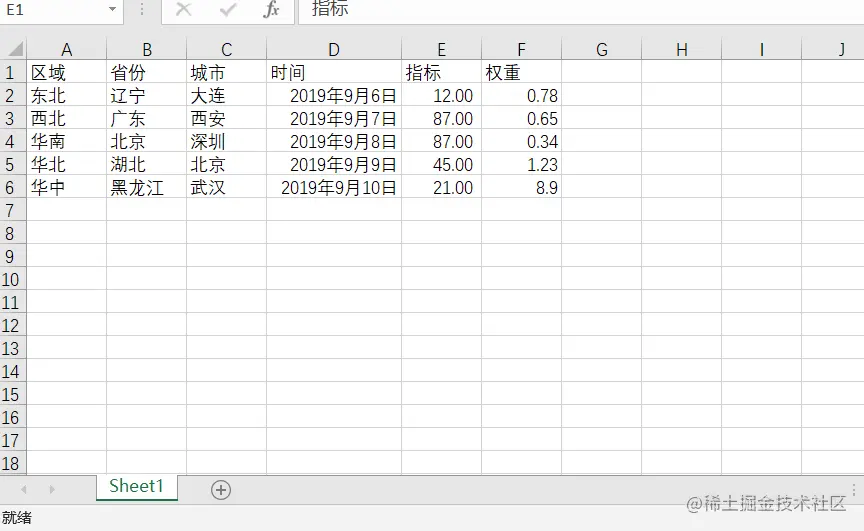Select the cell with value 21.00
This screenshot has width=864, height=531.
[x=441, y=188]
